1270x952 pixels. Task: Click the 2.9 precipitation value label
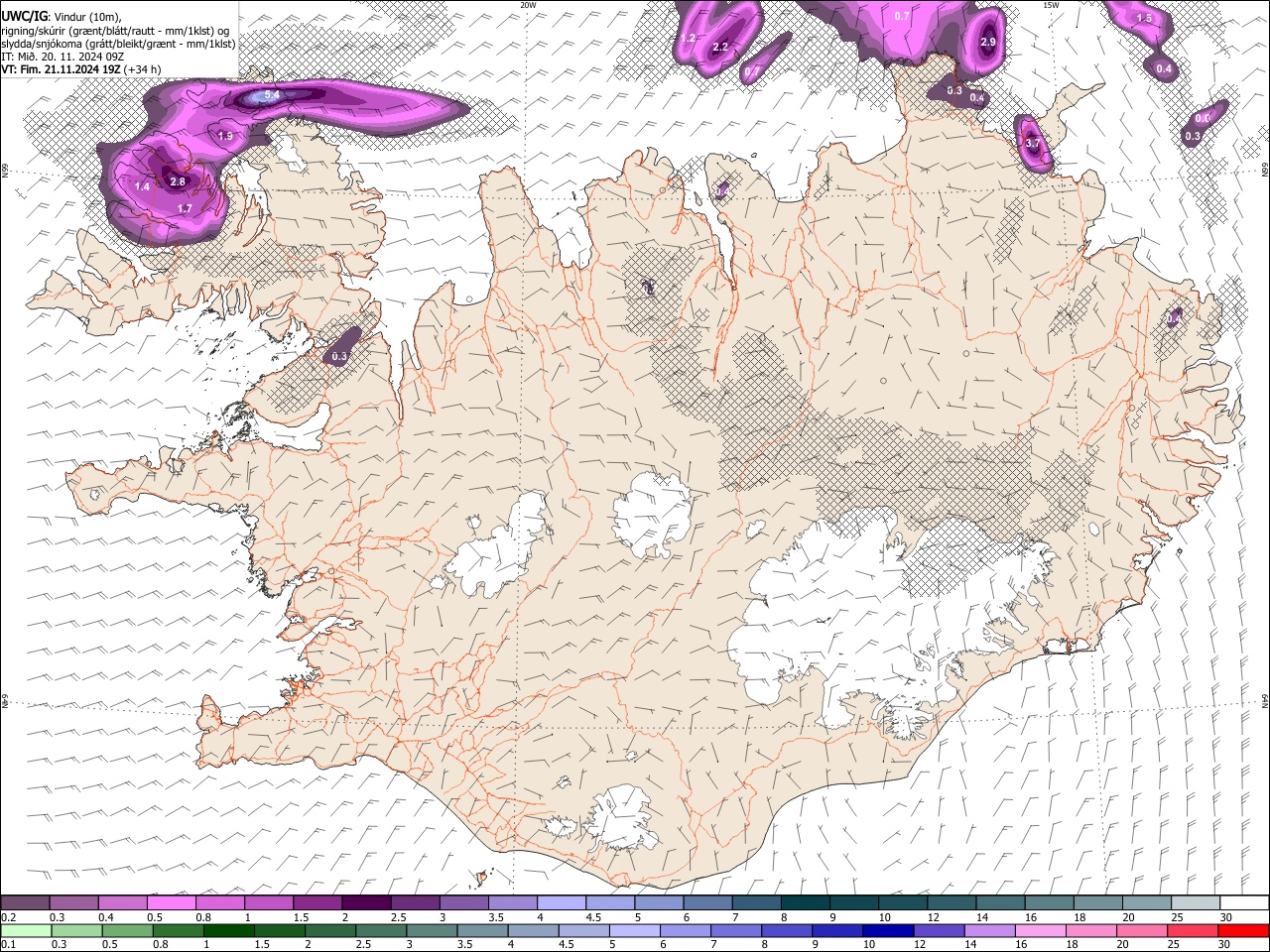pos(988,42)
